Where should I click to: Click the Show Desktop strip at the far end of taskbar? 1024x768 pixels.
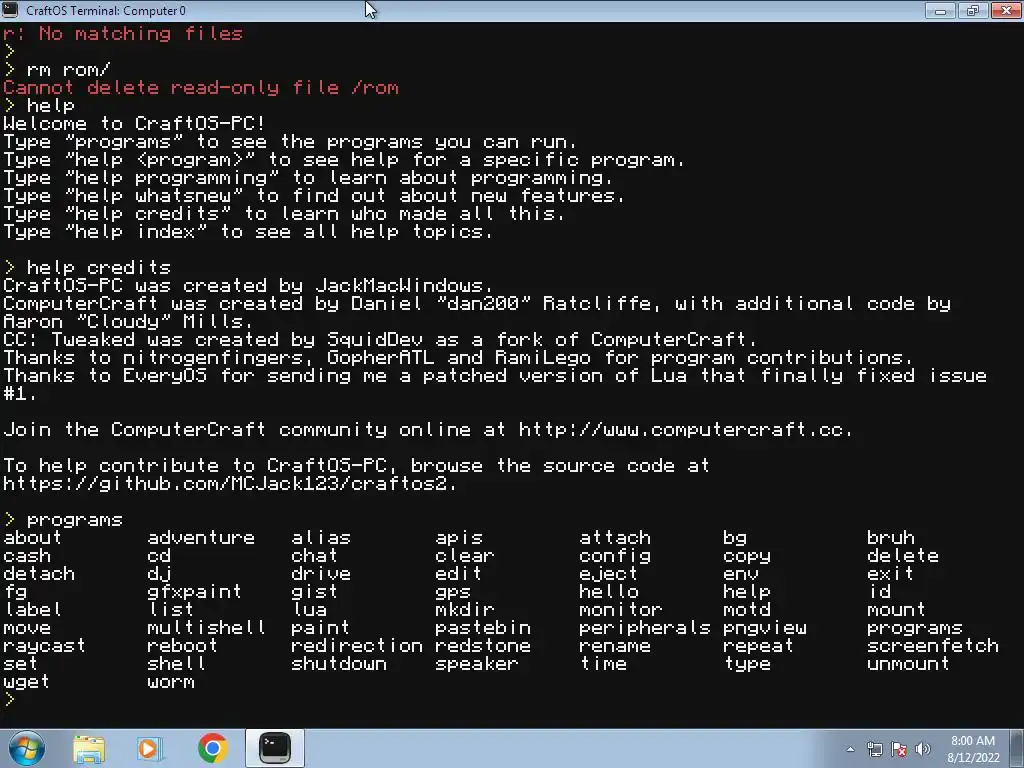(x=1018, y=748)
